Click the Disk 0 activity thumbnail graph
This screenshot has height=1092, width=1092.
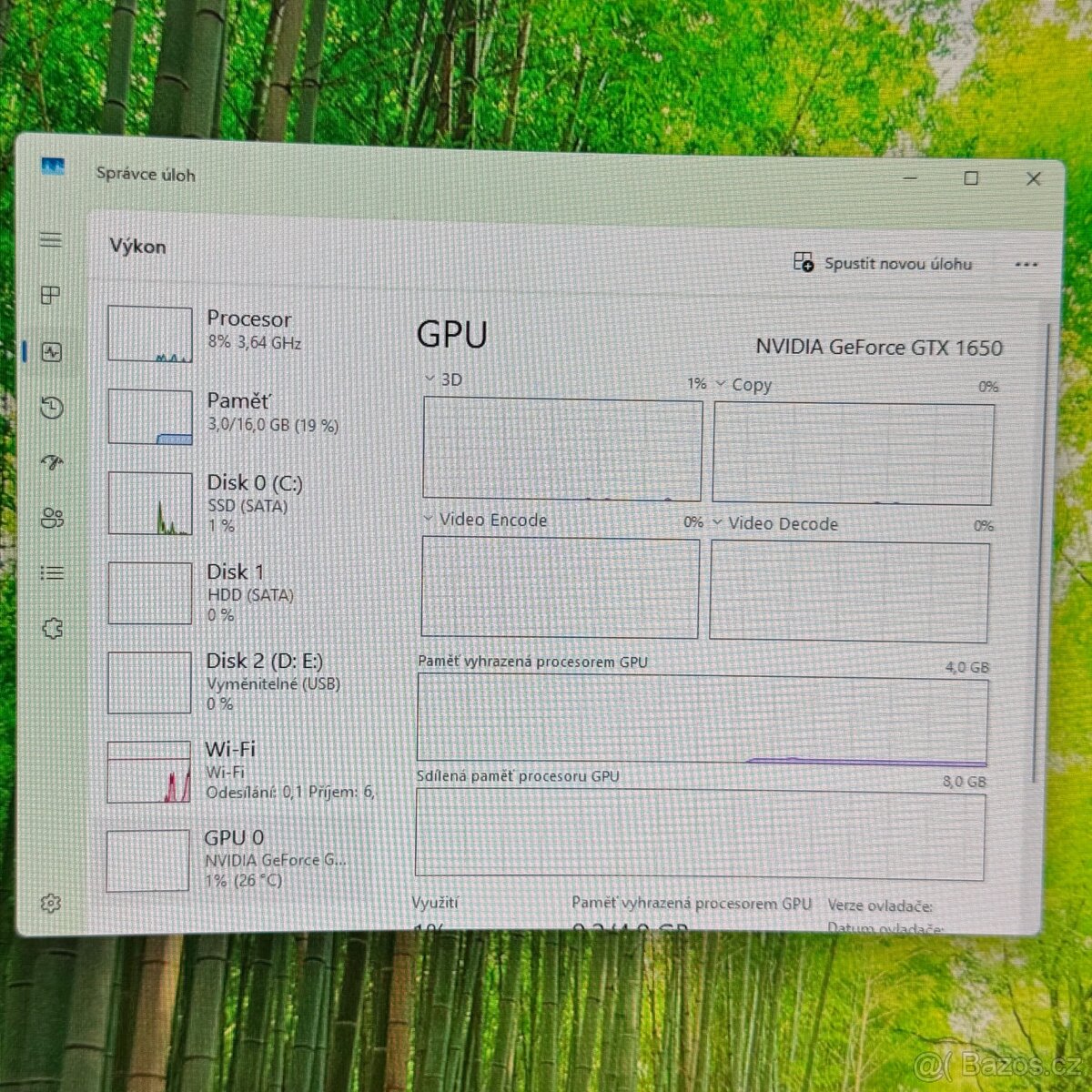pos(150,503)
